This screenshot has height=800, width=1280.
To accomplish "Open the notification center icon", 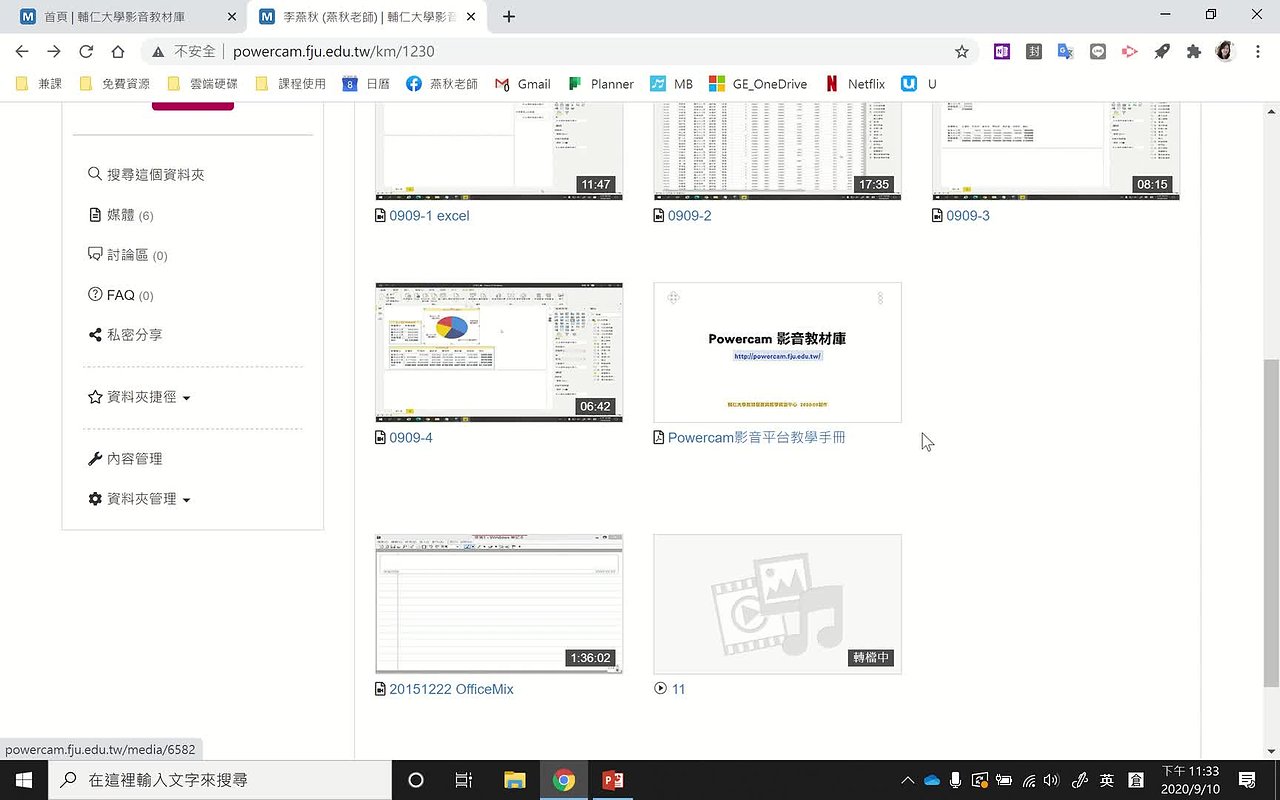I will 1247,780.
